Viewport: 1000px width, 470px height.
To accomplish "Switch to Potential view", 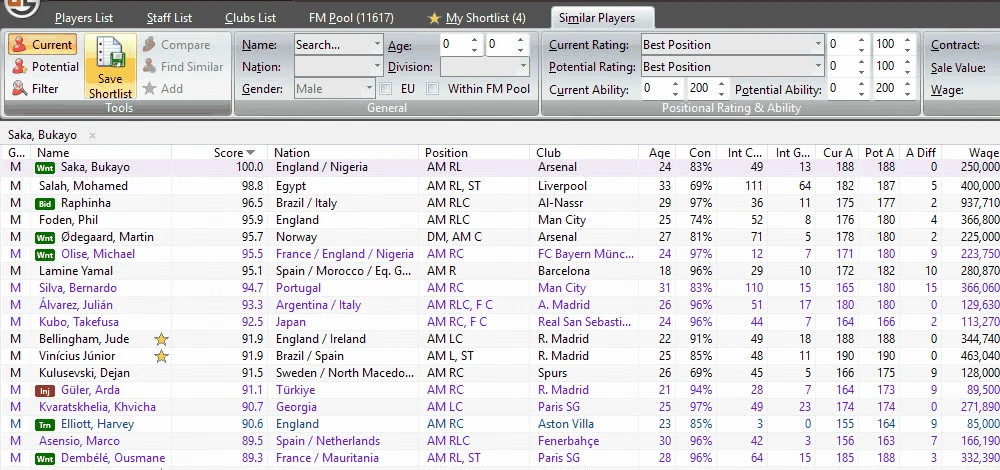I will pyautogui.click(x=46, y=67).
